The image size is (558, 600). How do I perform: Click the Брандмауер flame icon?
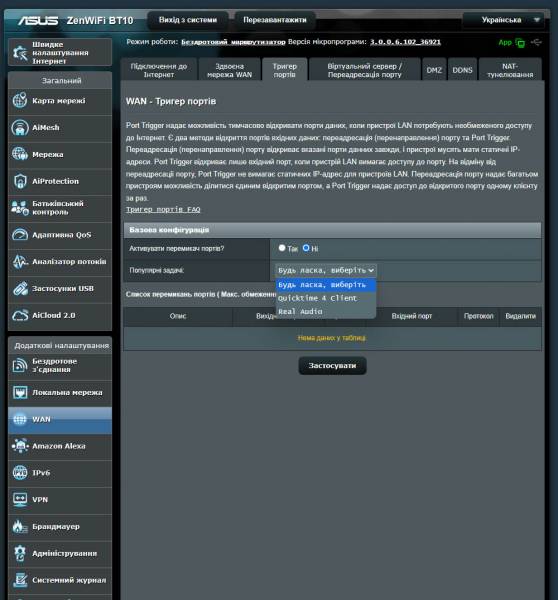click(20, 527)
